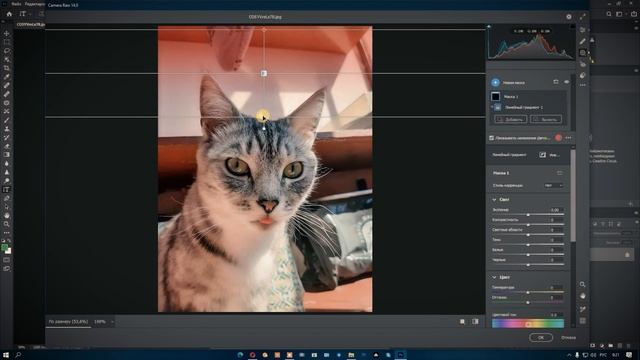Switch Camera Raw to full screen mode

click(x=582, y=17)
